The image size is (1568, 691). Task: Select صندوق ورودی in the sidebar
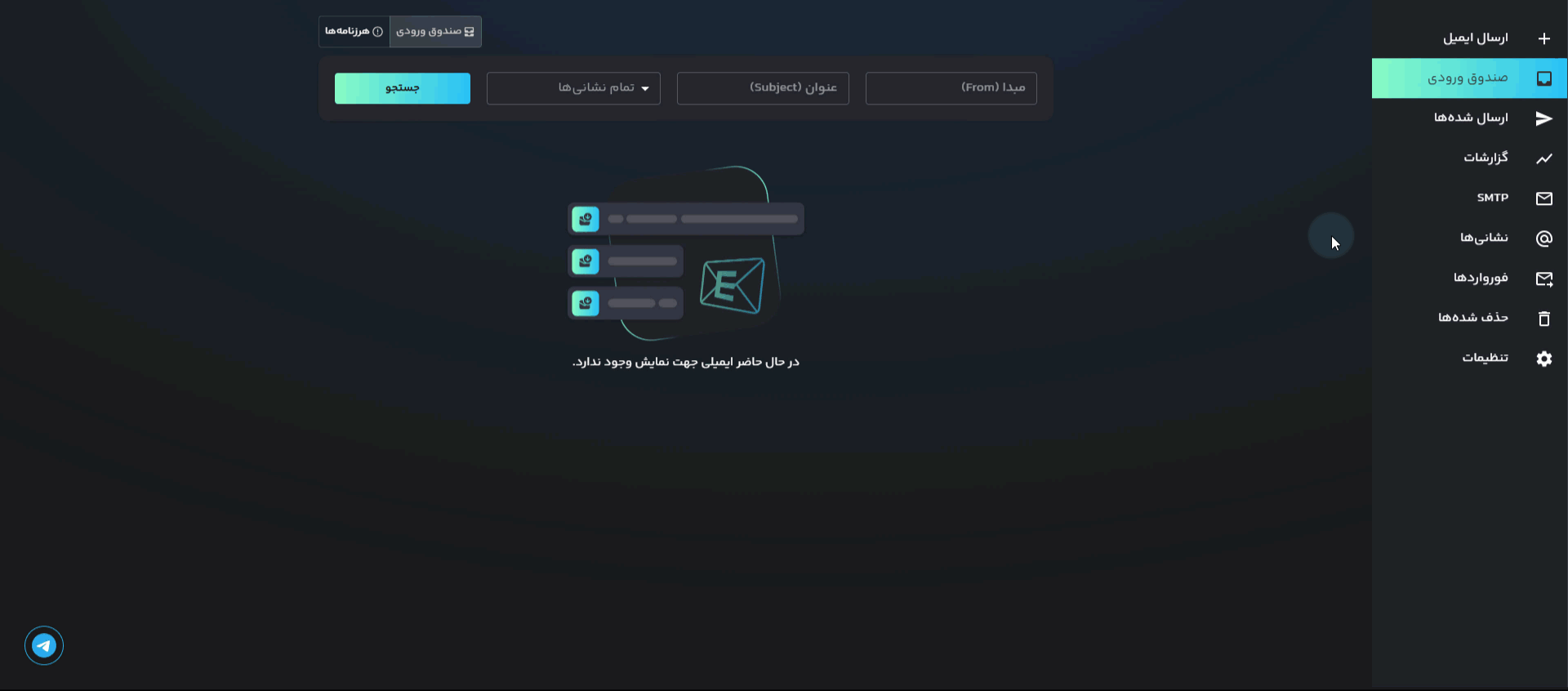tap(1469, 78)
